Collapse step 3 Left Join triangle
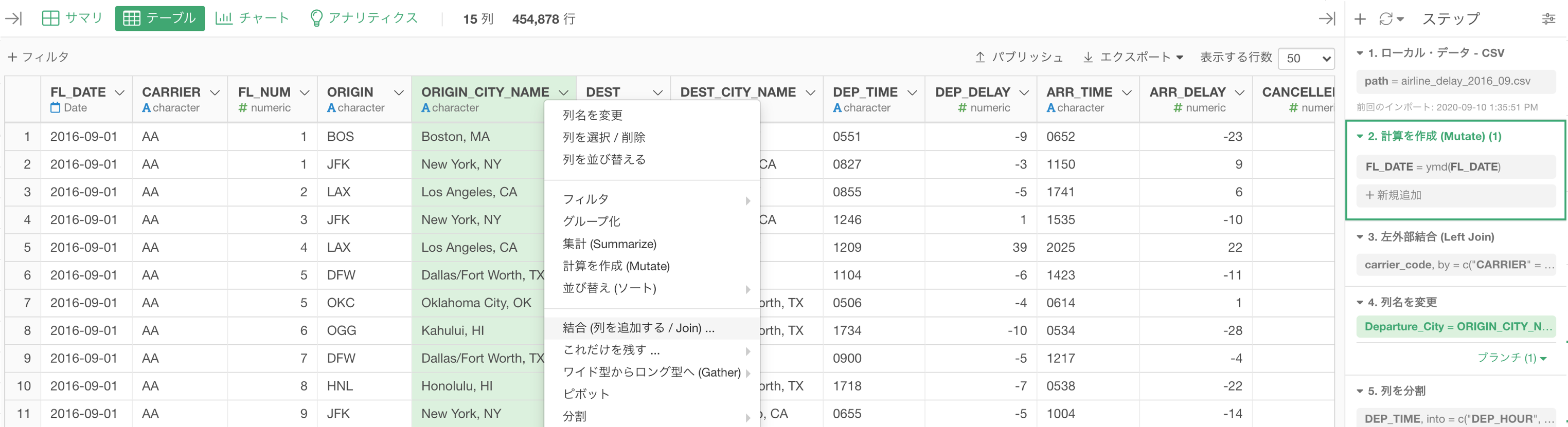The width and height of the screenshot is (1568, 427). tap(1360, 237)
